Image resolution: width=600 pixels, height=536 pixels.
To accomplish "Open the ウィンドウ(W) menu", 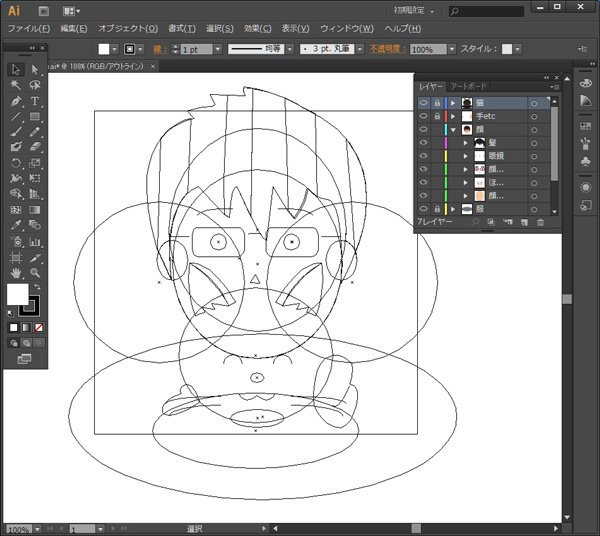I will [347, 29].
